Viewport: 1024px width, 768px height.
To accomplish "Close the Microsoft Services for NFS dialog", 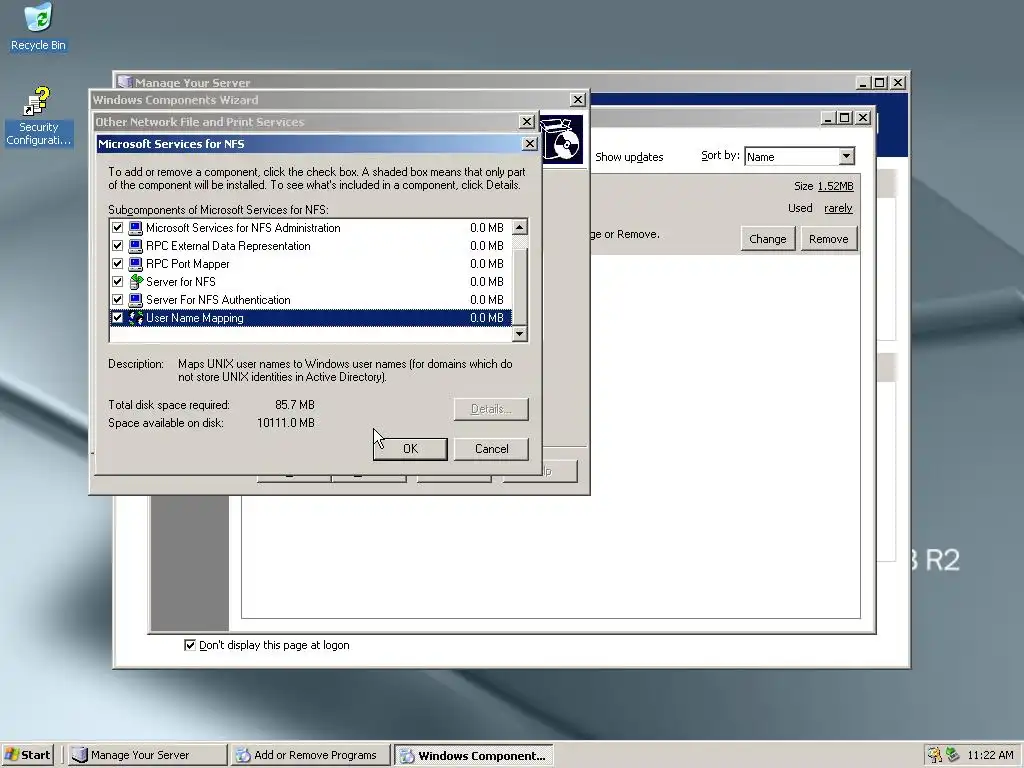I will coord(530,144).
